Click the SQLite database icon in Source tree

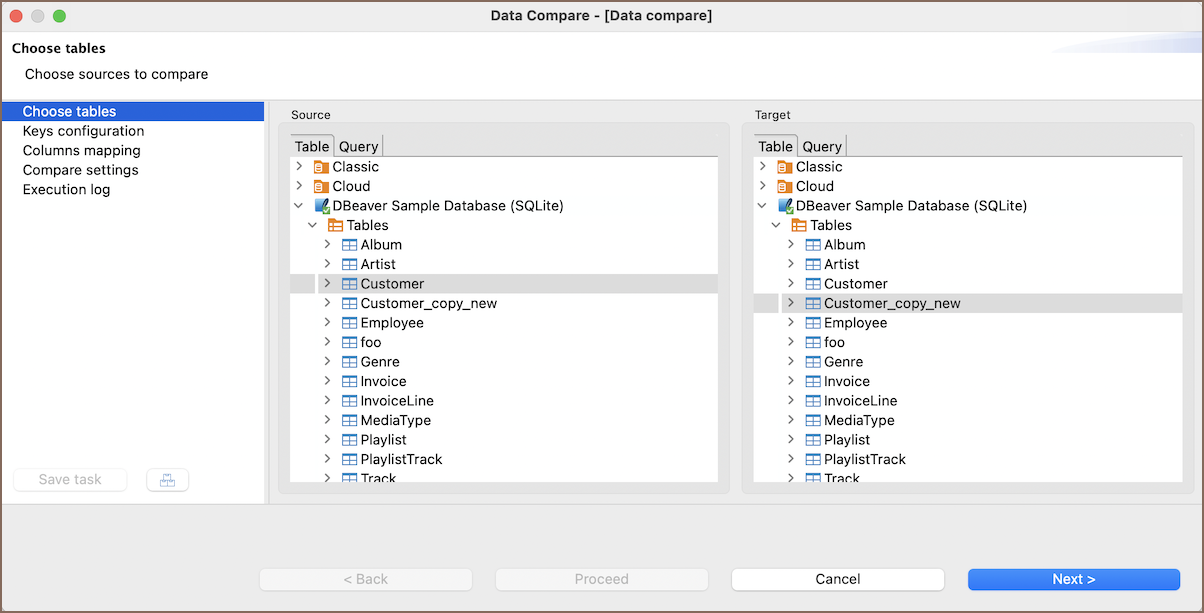tap(321, 206)
